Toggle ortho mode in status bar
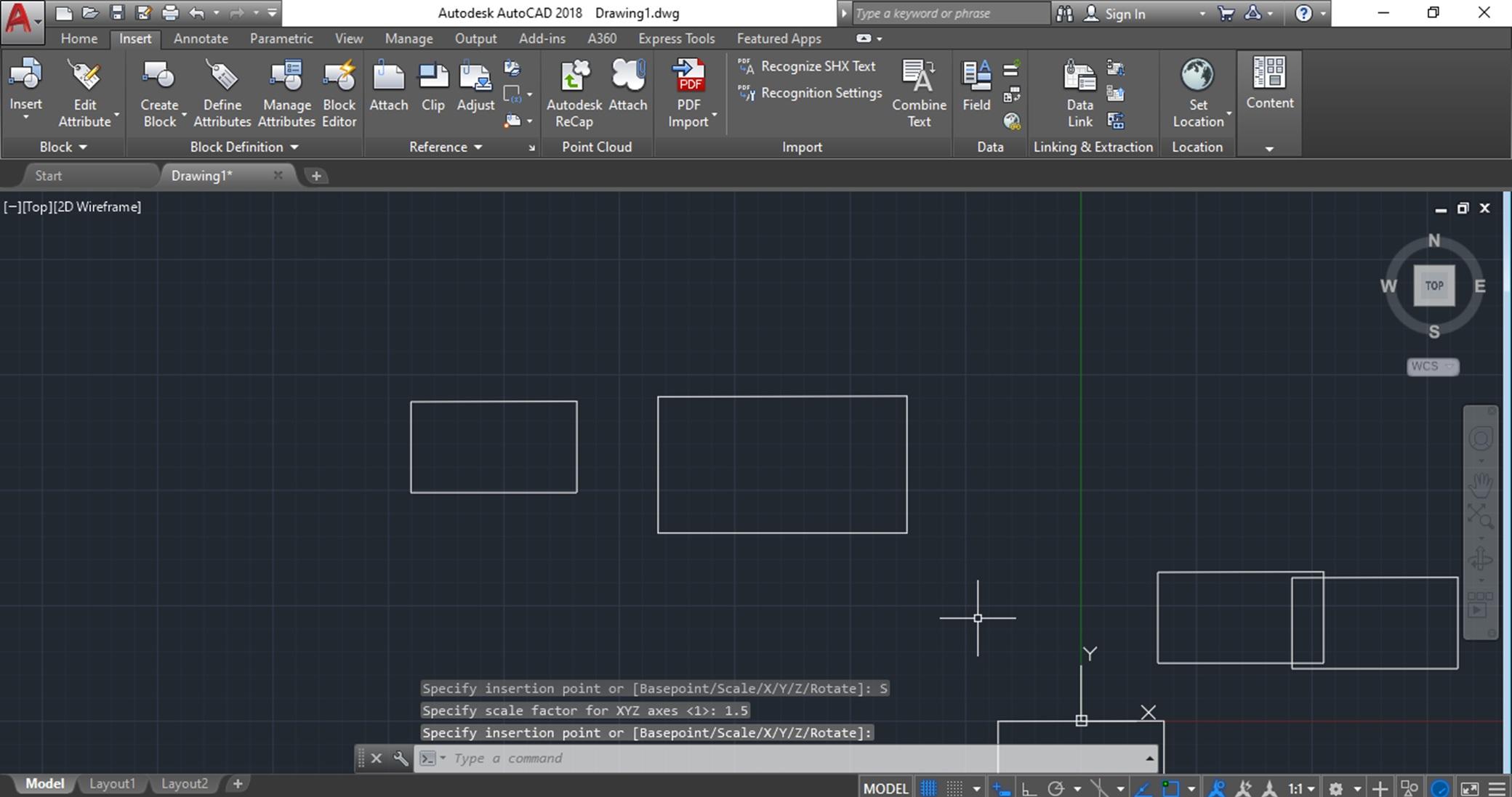Image resolution: width=1512 pixels, height=797 pixels. (x=1029, y=788)
